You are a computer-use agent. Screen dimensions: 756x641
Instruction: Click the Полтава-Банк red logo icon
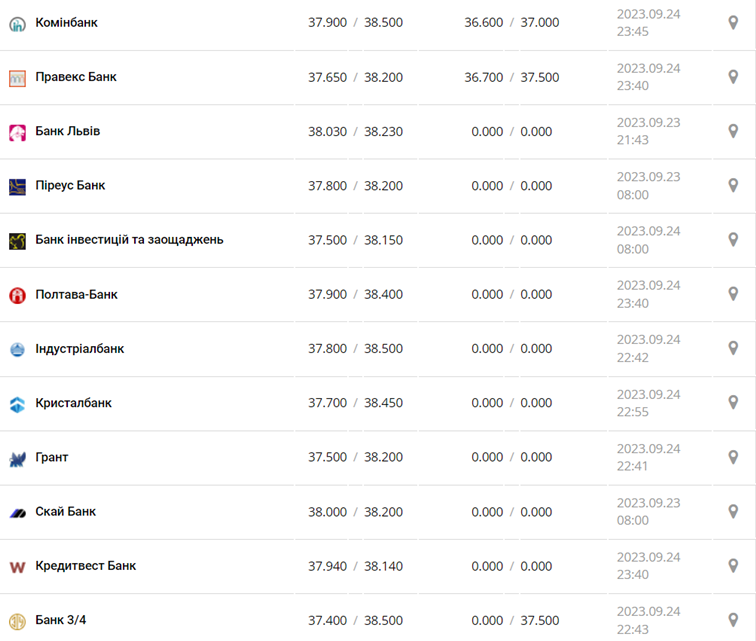pos(17,295)
